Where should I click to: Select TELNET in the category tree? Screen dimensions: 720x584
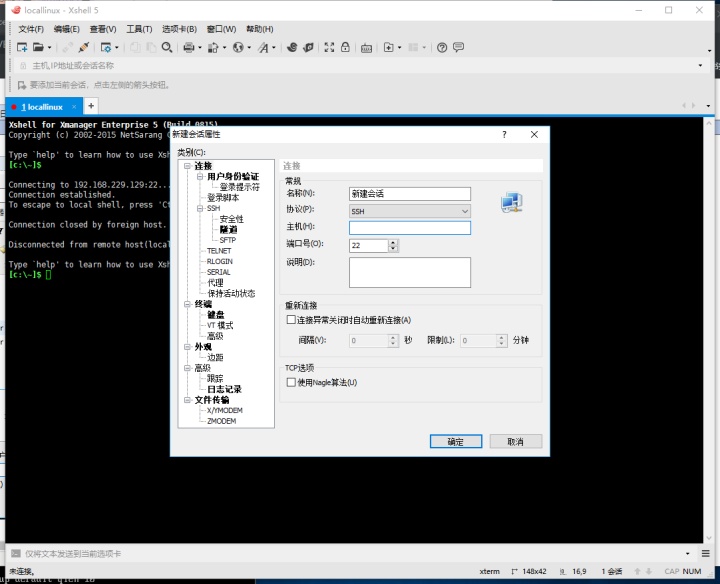[219, 251]
